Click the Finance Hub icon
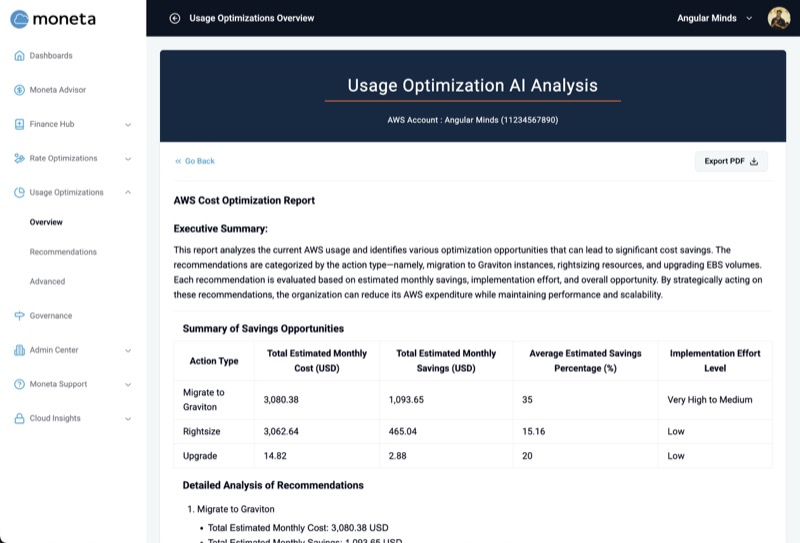 [19, 124]
